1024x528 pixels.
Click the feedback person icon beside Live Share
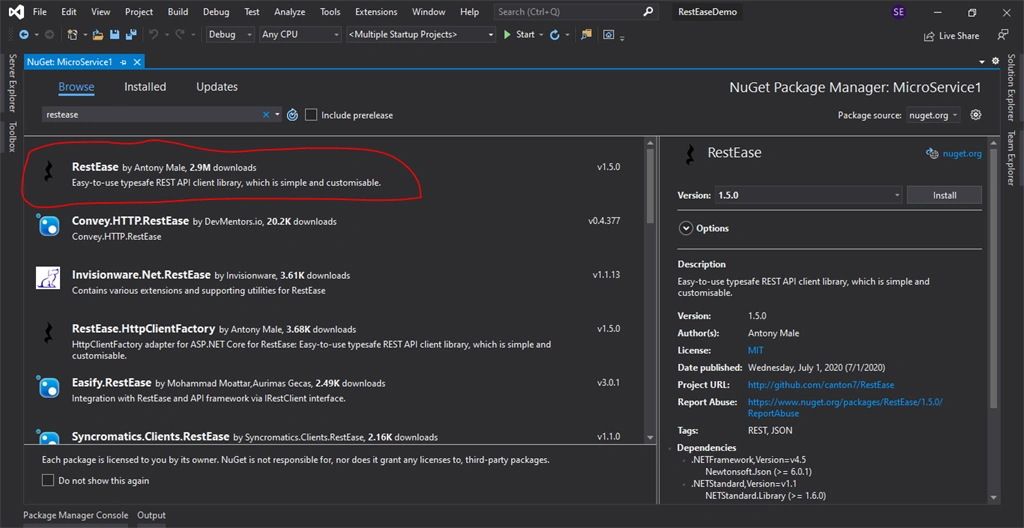click(1003, 35)
